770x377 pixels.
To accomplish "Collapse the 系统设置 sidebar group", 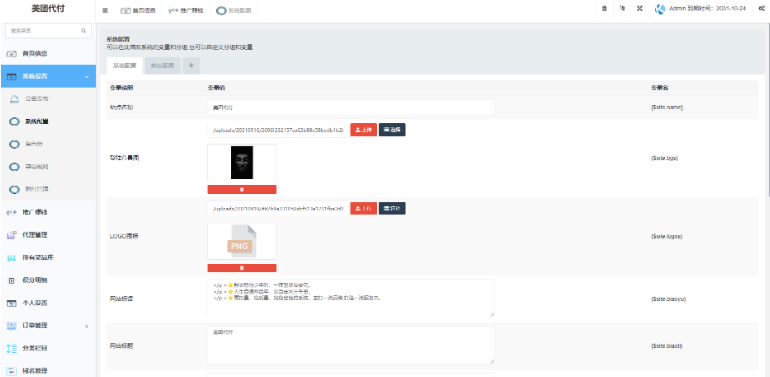I will 48,77.
